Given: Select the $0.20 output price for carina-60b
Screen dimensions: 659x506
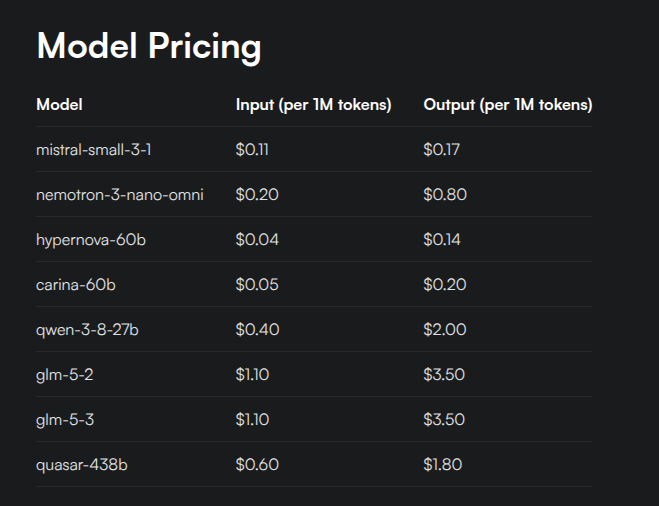Looking at the screenshot, I should pyautogui.click(x=445, y=285).
